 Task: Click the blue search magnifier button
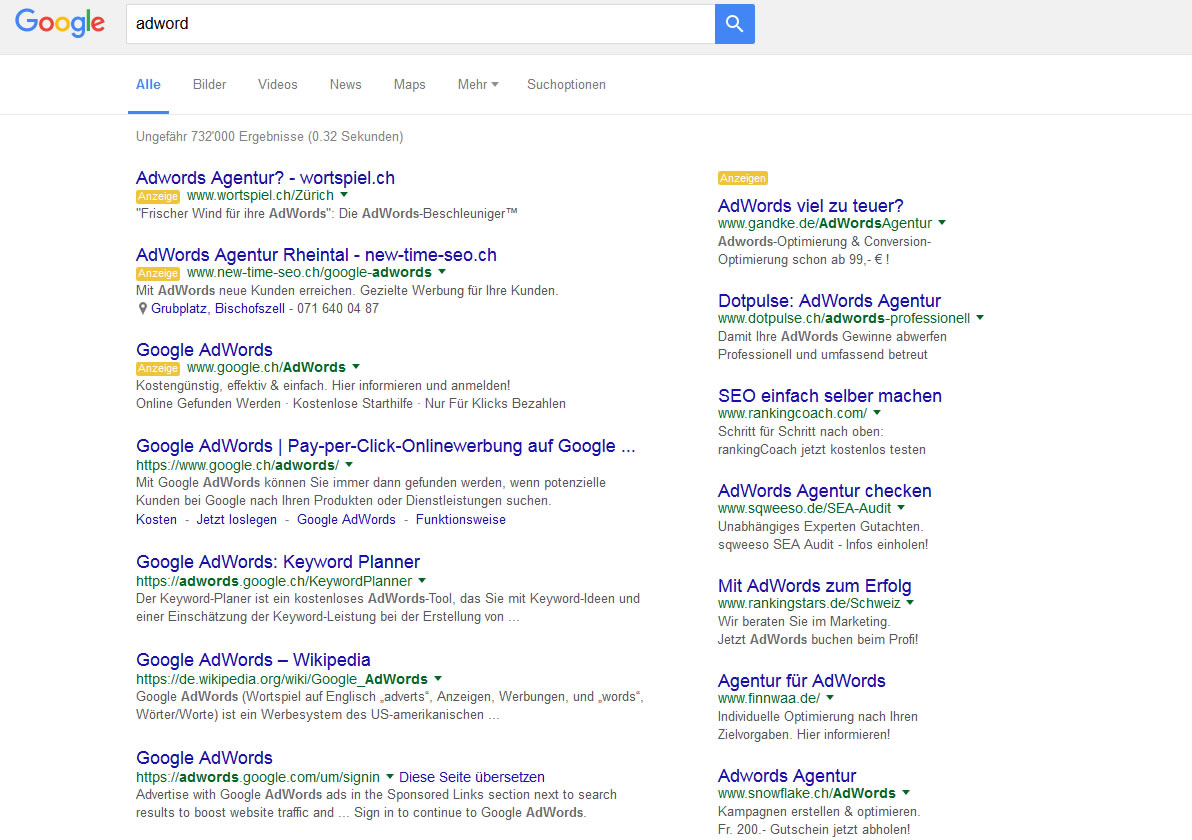pyautogui.click(x=734, y=24)
